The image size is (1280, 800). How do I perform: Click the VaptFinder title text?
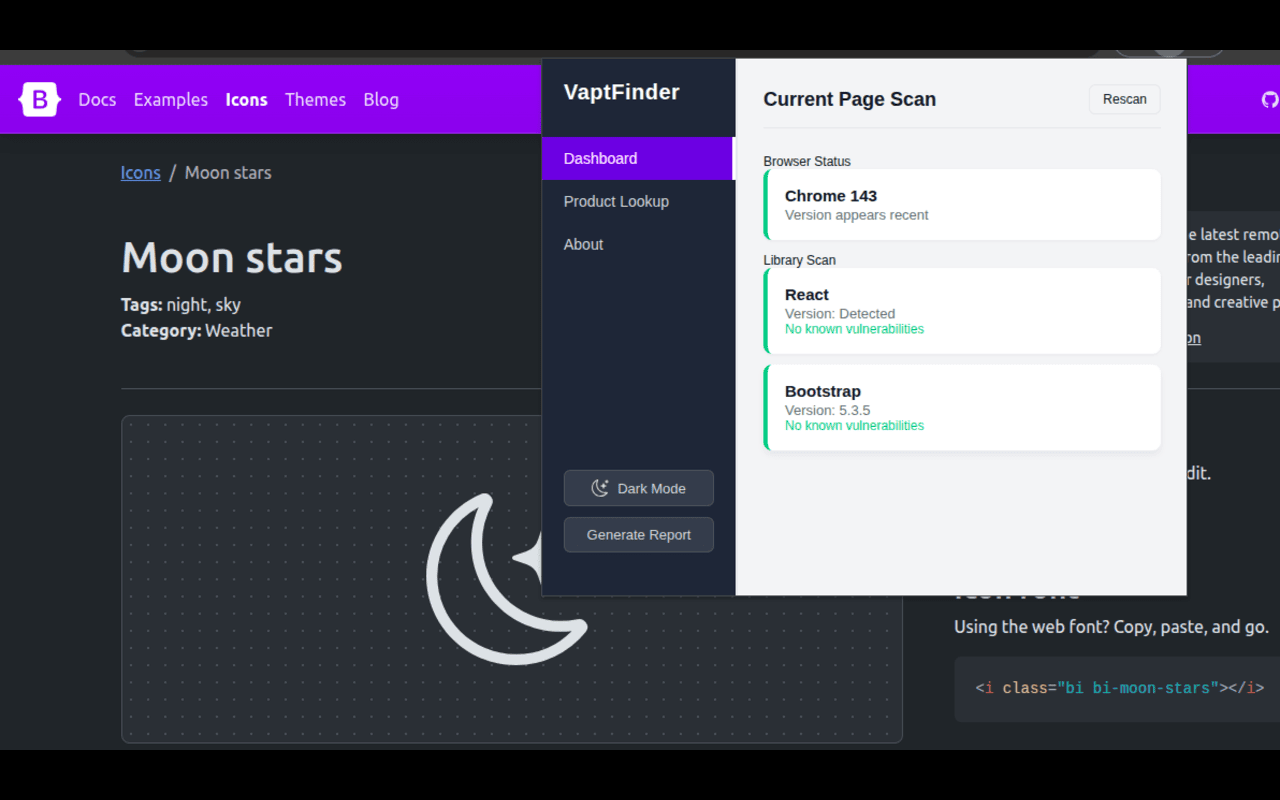pyautogui.click(x=622, y=92)
